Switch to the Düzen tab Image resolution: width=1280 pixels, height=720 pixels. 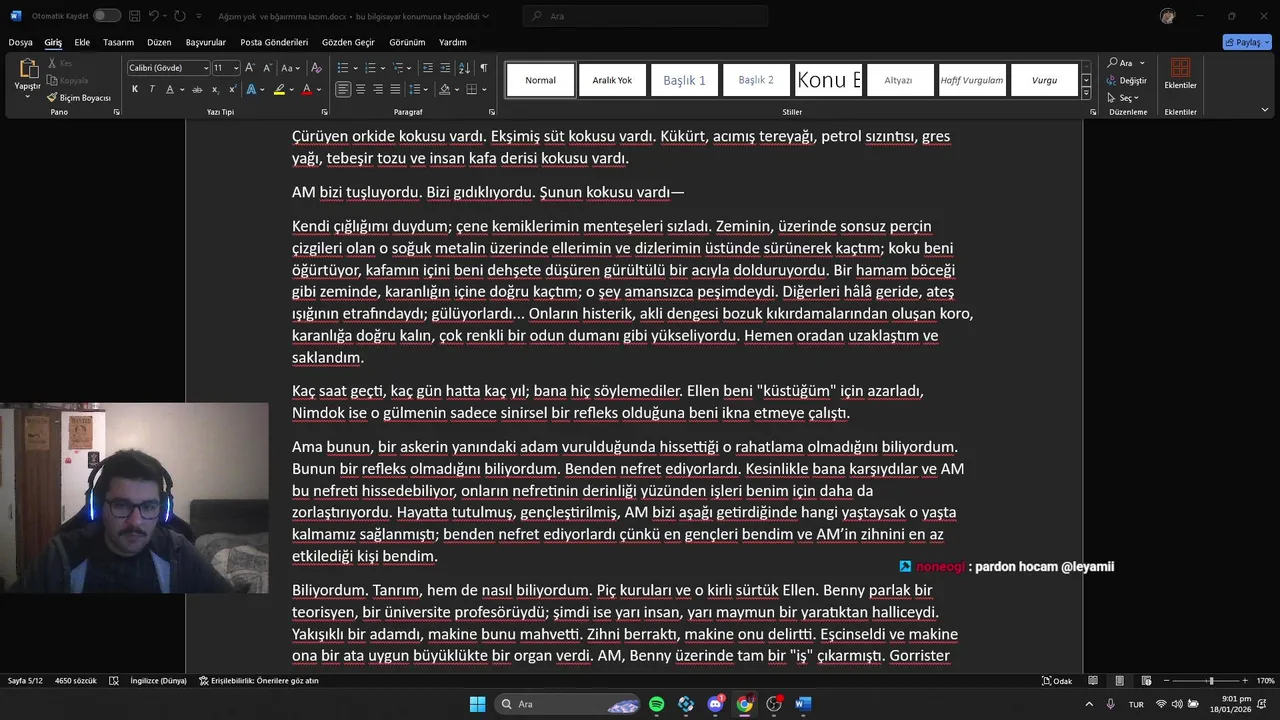[x=159, y=42]
